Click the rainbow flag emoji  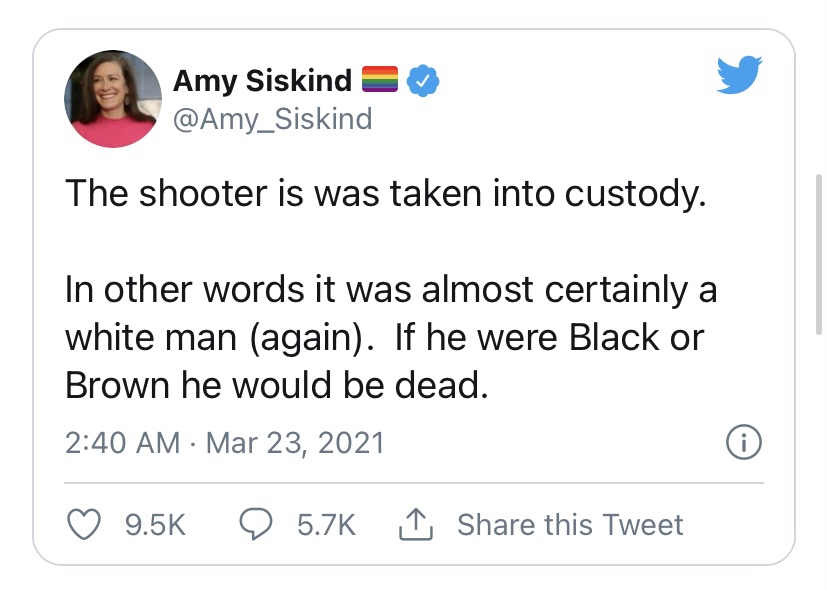(x=379, y=79)
